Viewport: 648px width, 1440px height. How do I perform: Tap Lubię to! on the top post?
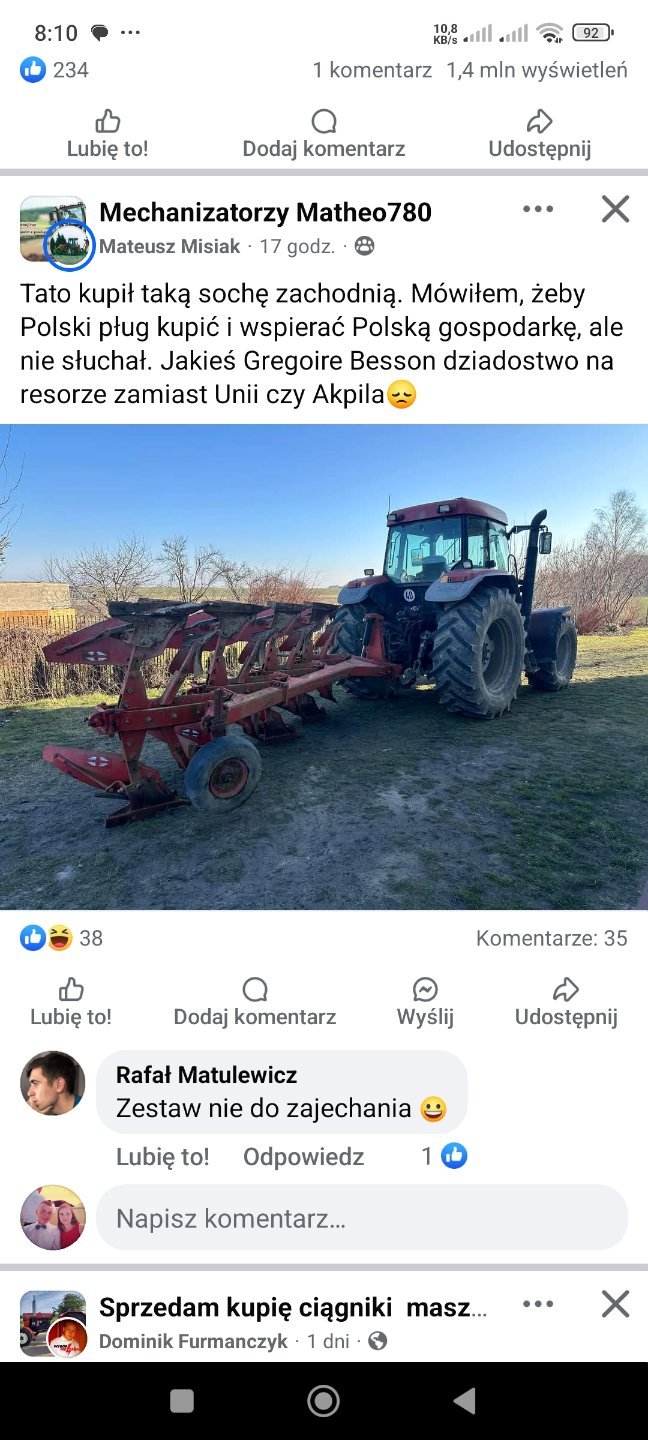coord(107,135)
